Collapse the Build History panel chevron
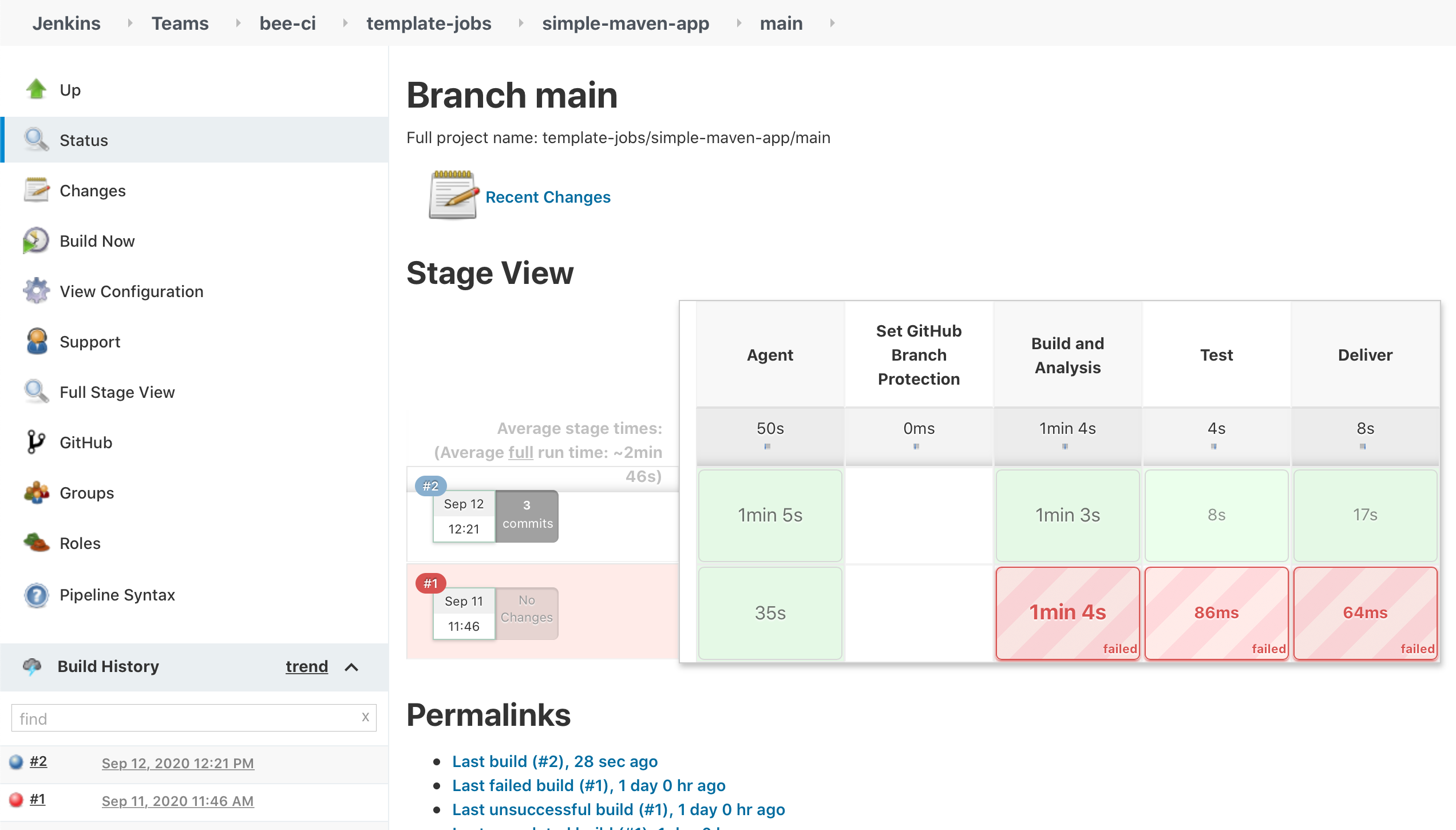This screenshot has width=1456, height=830. tap(351, 667)
